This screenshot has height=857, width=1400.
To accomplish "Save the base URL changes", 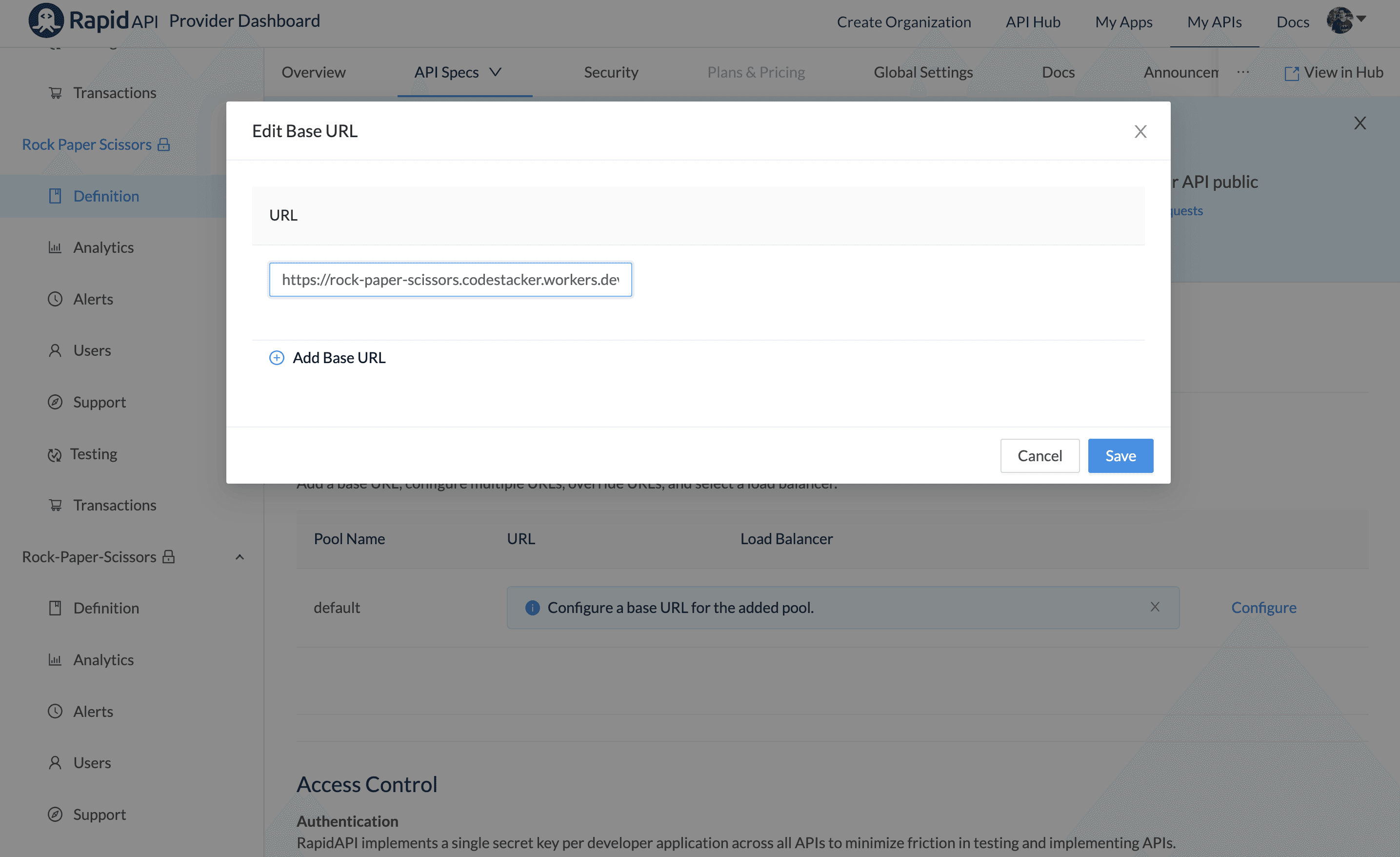I will tap(1120, 456).
